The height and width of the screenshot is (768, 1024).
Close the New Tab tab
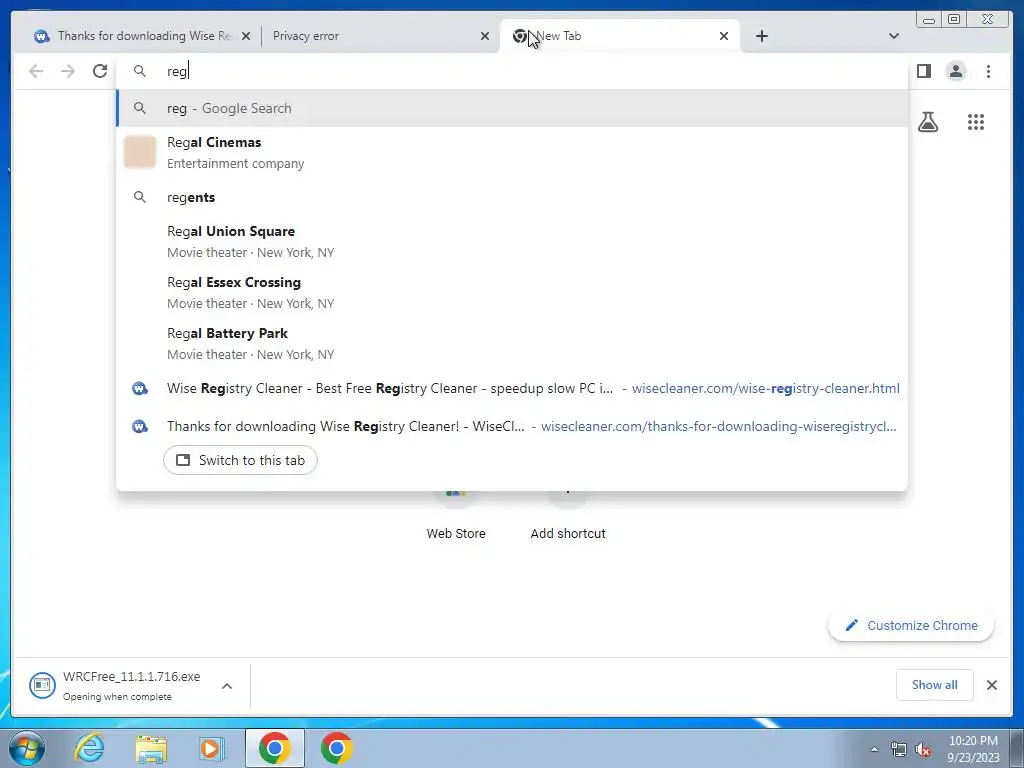pos(724,36)
